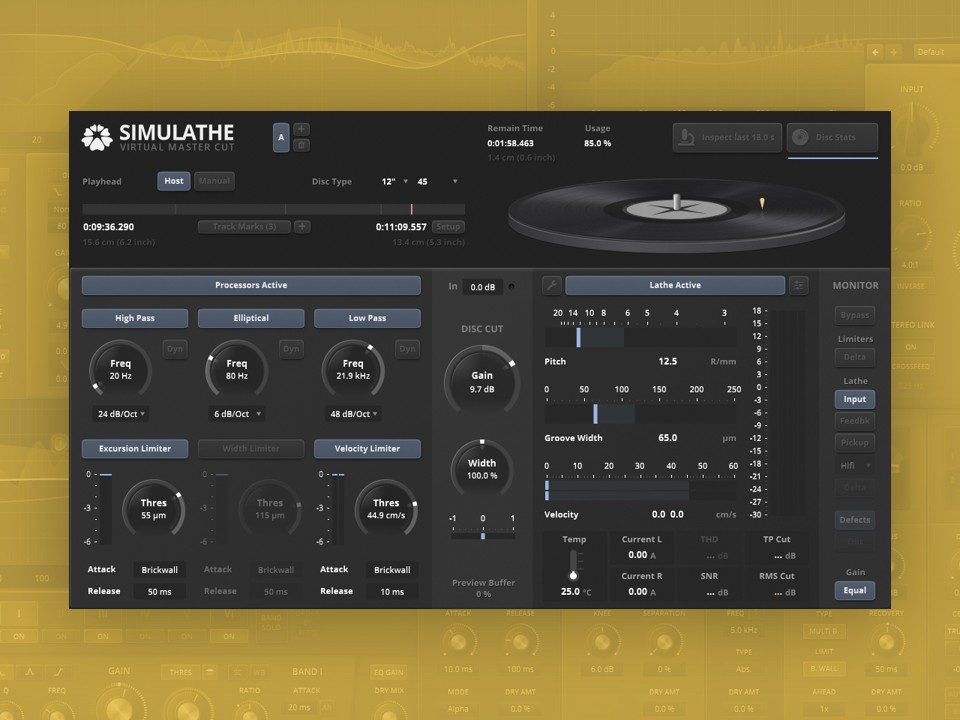Open the Hifi pickup dropdown

tap(855, 466)
